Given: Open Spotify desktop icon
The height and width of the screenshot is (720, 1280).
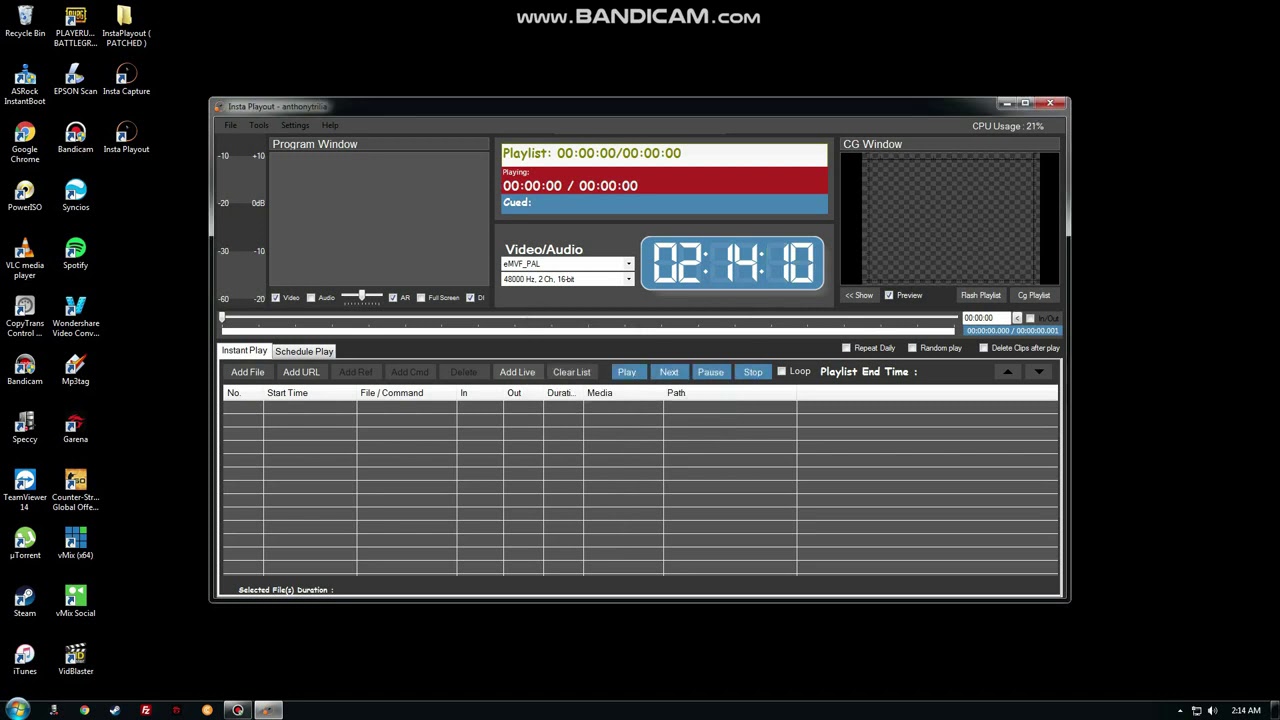Looking at the screenshot, I should pyautogui.click(x=75, y=254).
